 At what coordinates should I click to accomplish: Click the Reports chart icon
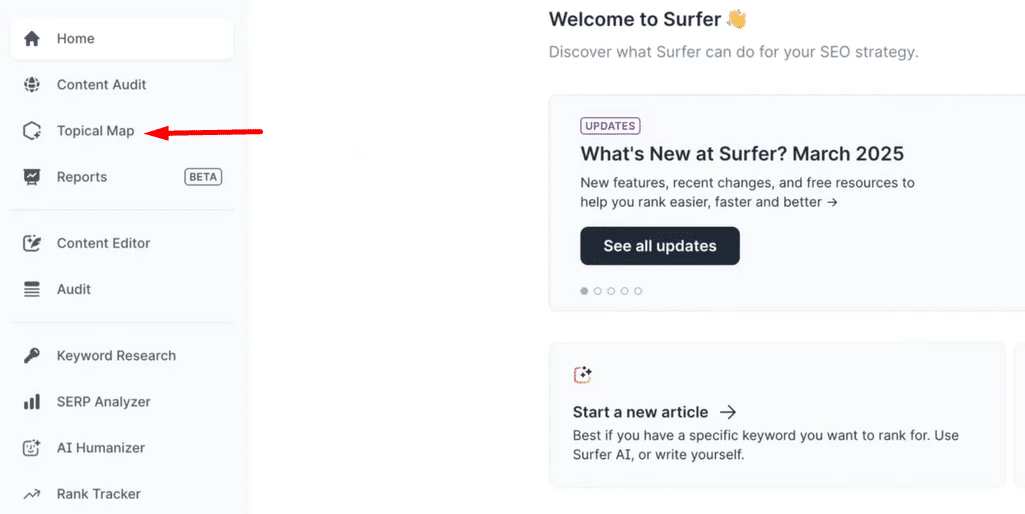32,177
